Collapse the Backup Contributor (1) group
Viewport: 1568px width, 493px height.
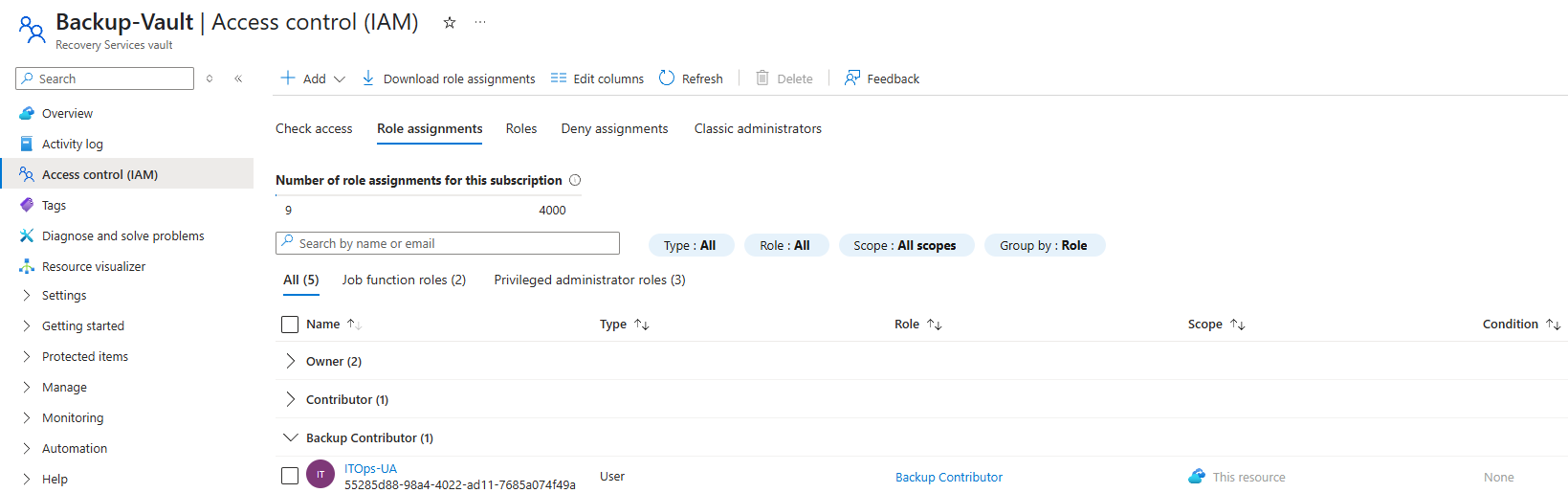291,437
